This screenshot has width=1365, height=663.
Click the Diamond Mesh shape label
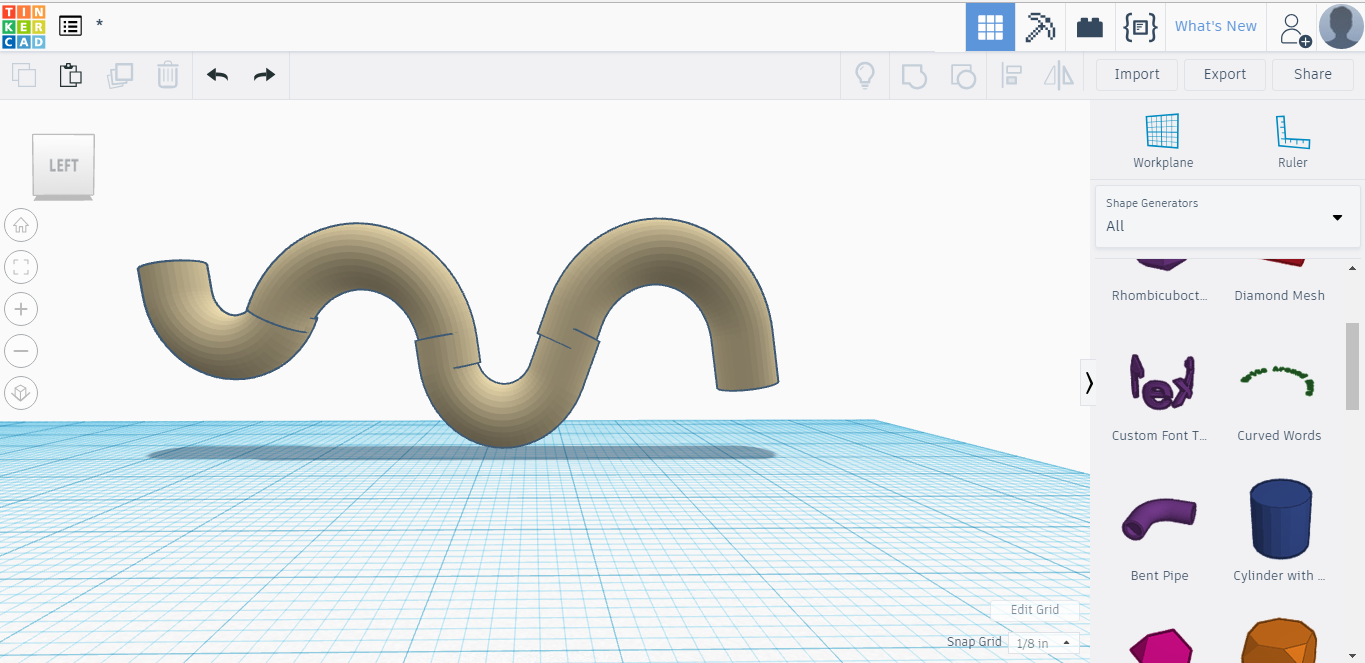(x=1279, y=296)
